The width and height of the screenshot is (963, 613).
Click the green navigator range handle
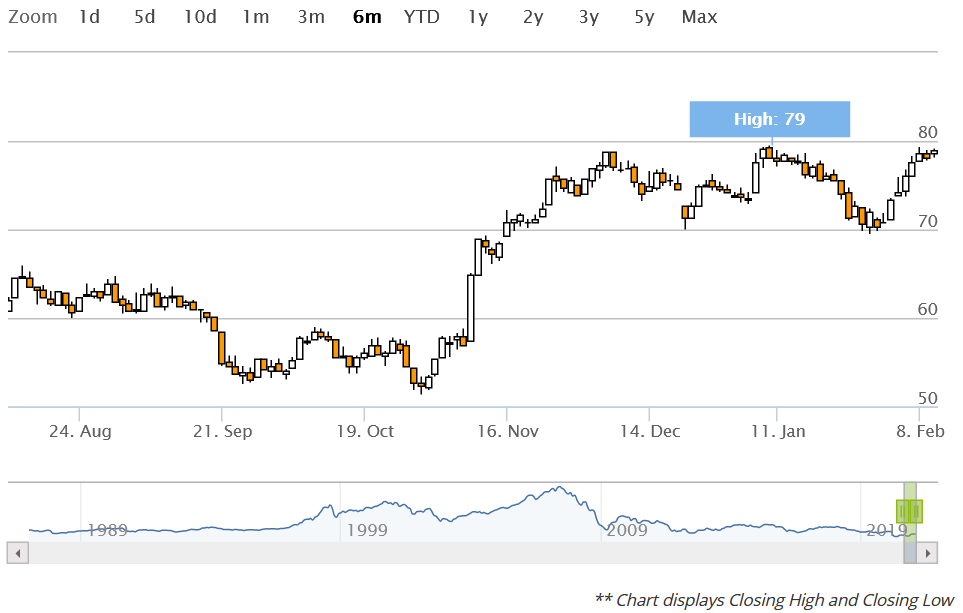tap(909, 511)
